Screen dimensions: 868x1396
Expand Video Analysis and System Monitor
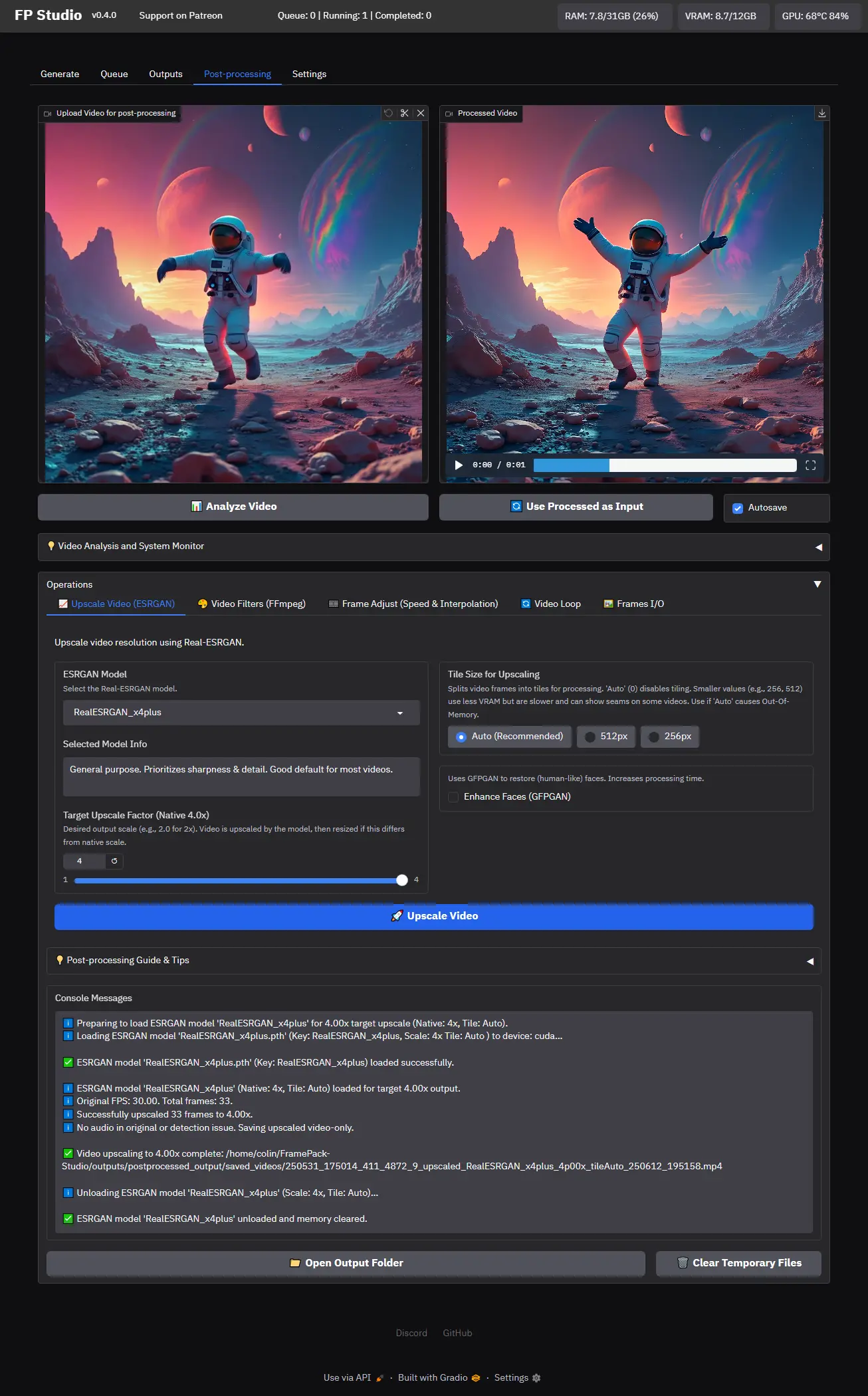433,546
